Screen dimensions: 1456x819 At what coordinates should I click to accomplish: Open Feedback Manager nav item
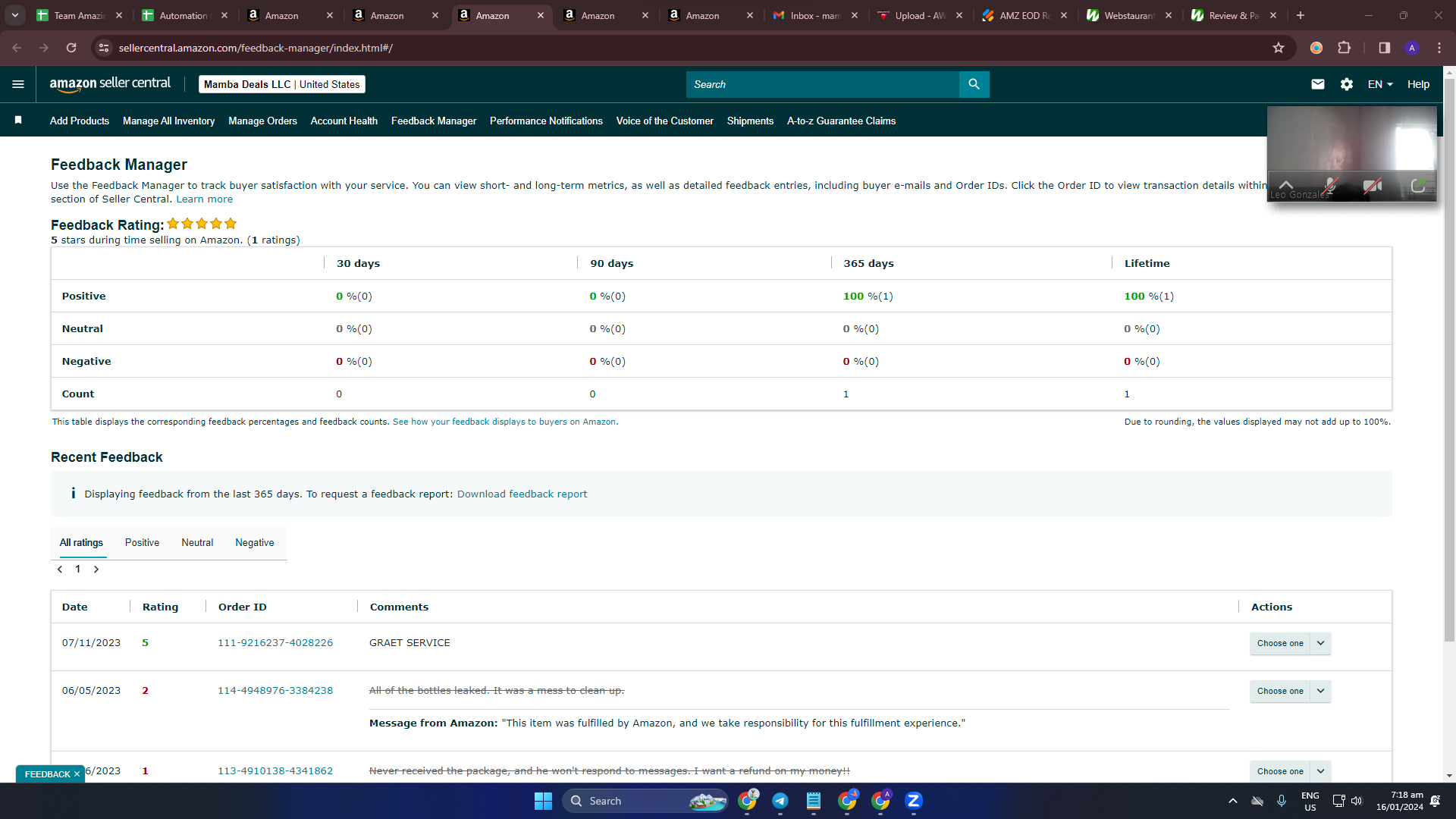point(434,121)
